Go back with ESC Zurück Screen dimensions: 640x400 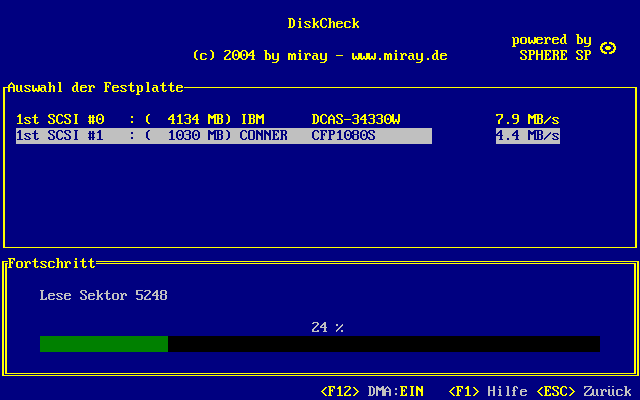click(x=584, y=391)
